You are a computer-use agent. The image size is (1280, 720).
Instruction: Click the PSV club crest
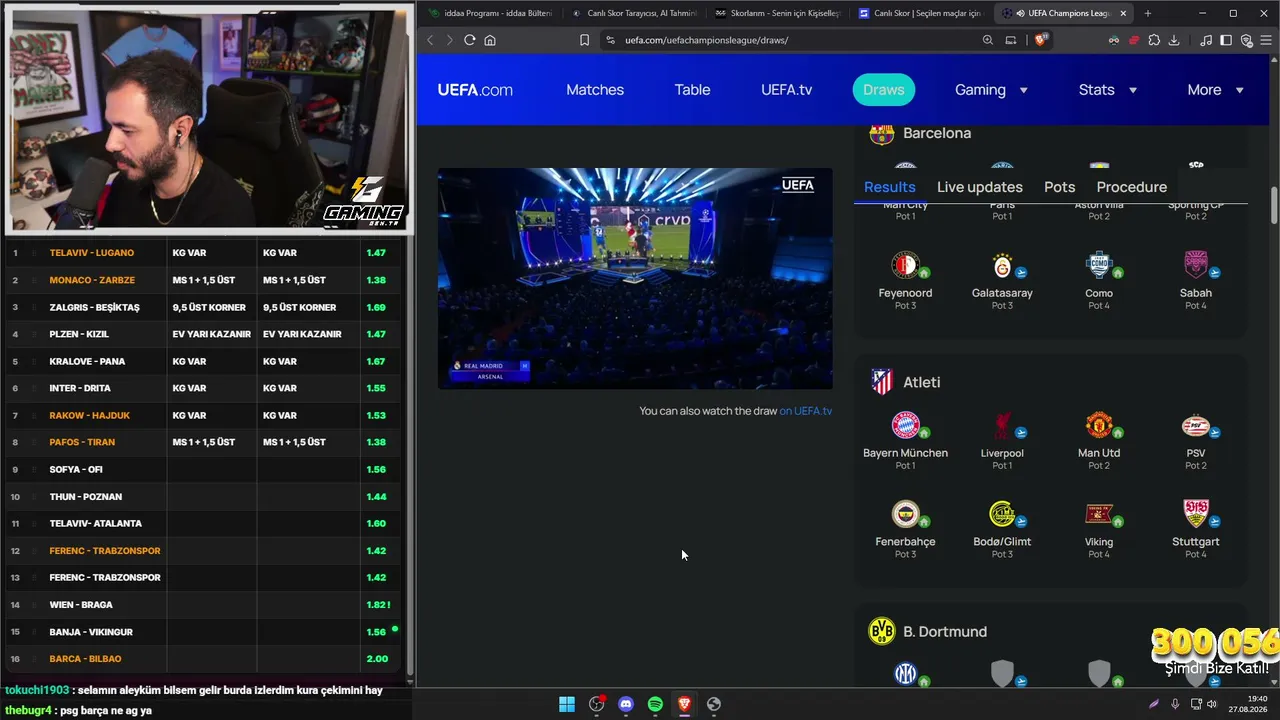pos(1196,425)
